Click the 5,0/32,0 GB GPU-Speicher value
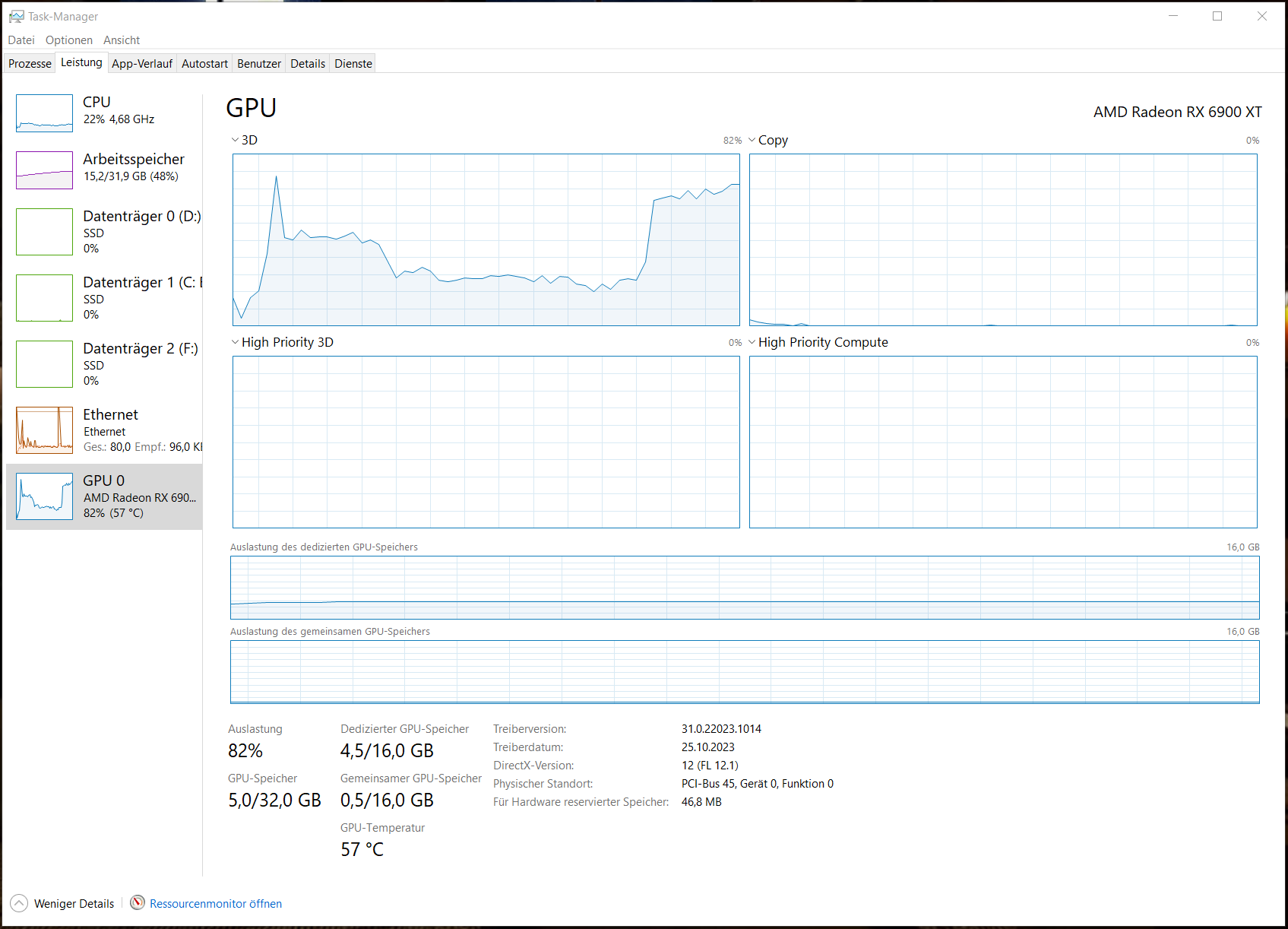The height and width of the screenshot is (929, 1288). (x=274, y=801)
